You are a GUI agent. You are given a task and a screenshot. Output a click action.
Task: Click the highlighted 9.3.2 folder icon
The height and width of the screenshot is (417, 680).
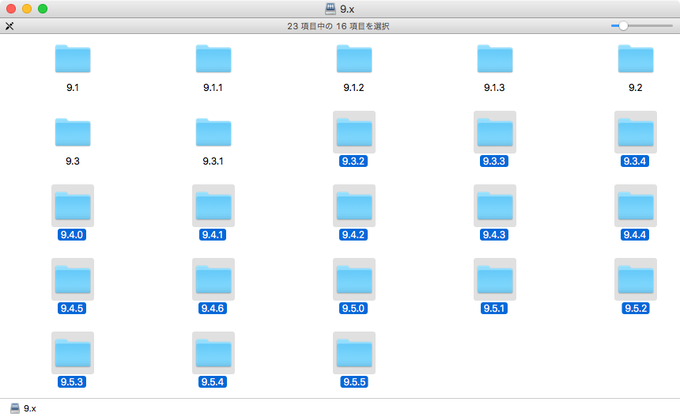coord(354,132)
